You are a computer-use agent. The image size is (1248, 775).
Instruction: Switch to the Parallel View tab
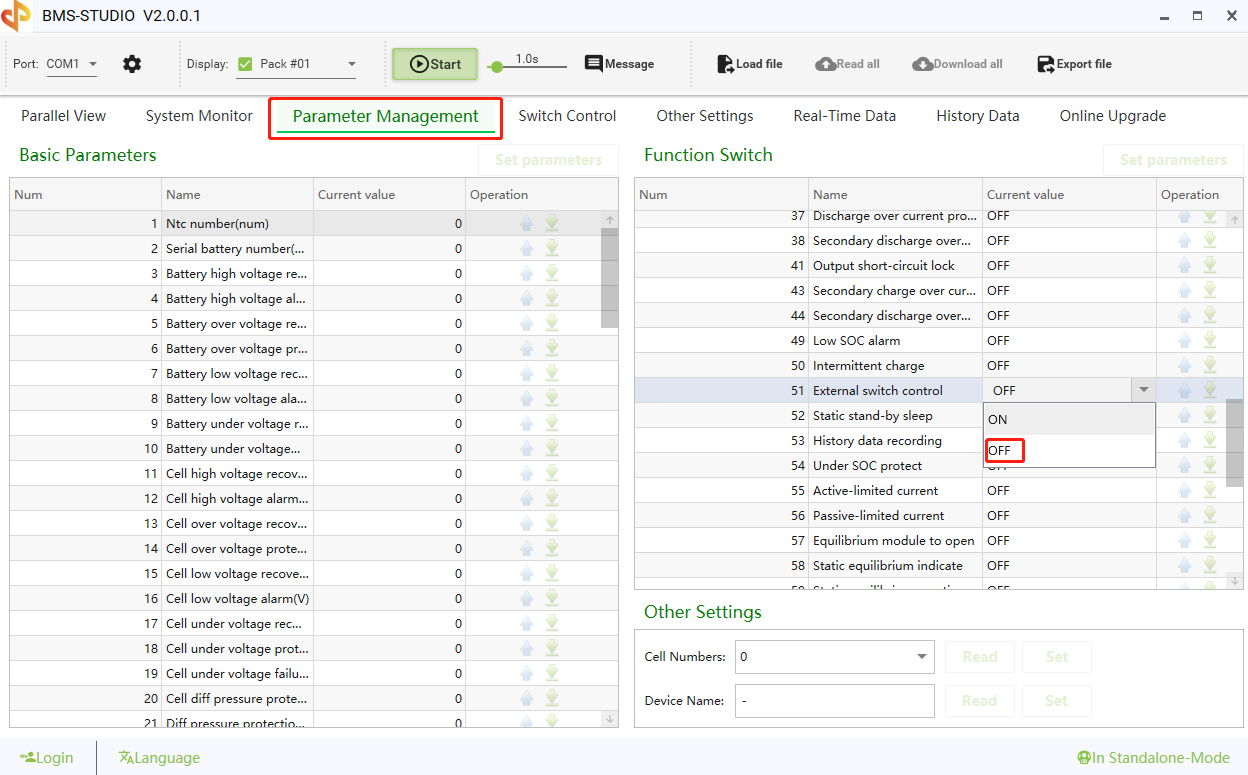tap(64, 116)
